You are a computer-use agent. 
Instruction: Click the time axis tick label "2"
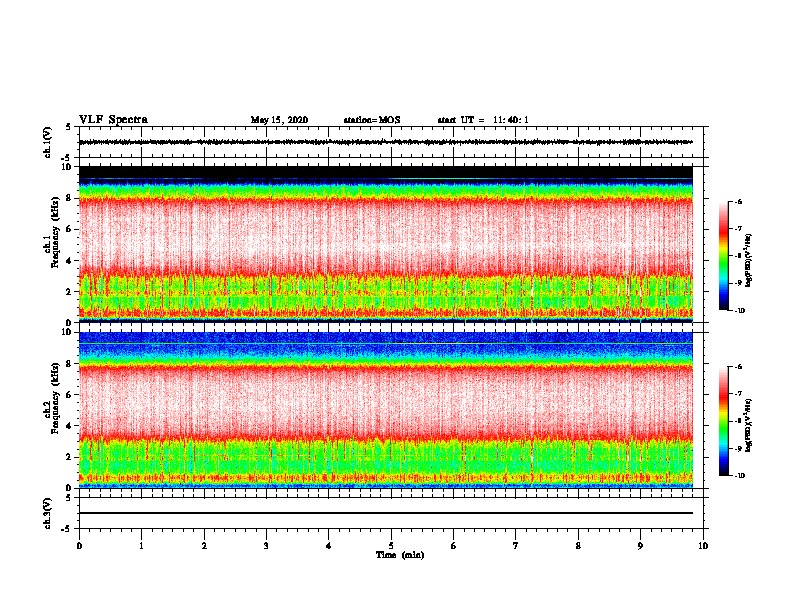tap(204, 546)
